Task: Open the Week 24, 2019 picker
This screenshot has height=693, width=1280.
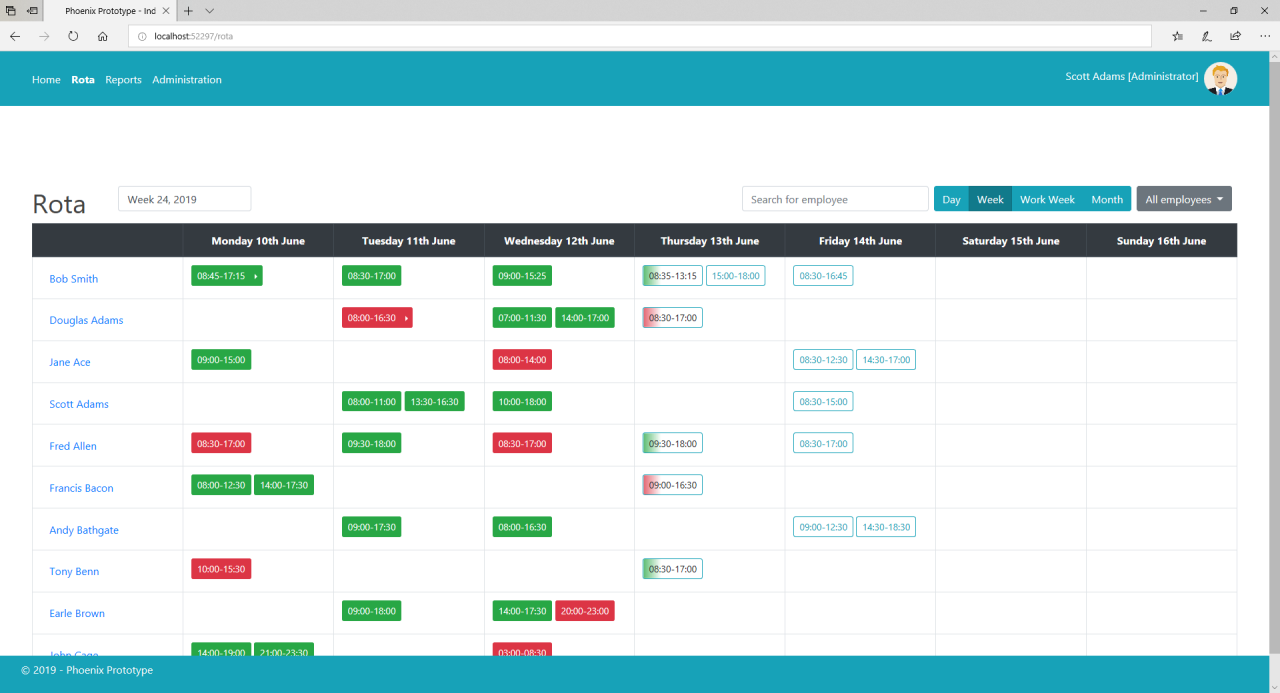Action: tap(184, 199)
